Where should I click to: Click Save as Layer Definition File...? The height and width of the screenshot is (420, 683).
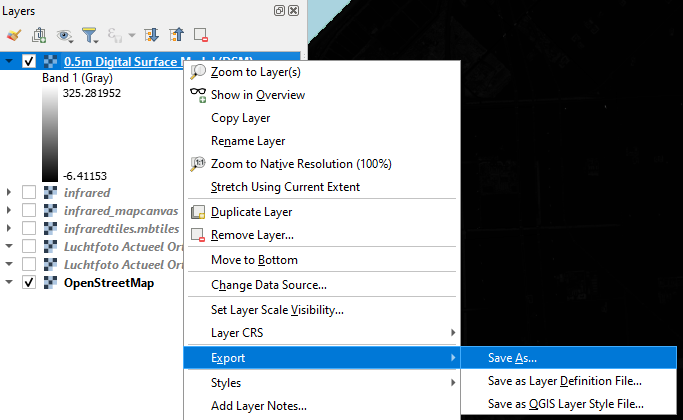(568, 381)
